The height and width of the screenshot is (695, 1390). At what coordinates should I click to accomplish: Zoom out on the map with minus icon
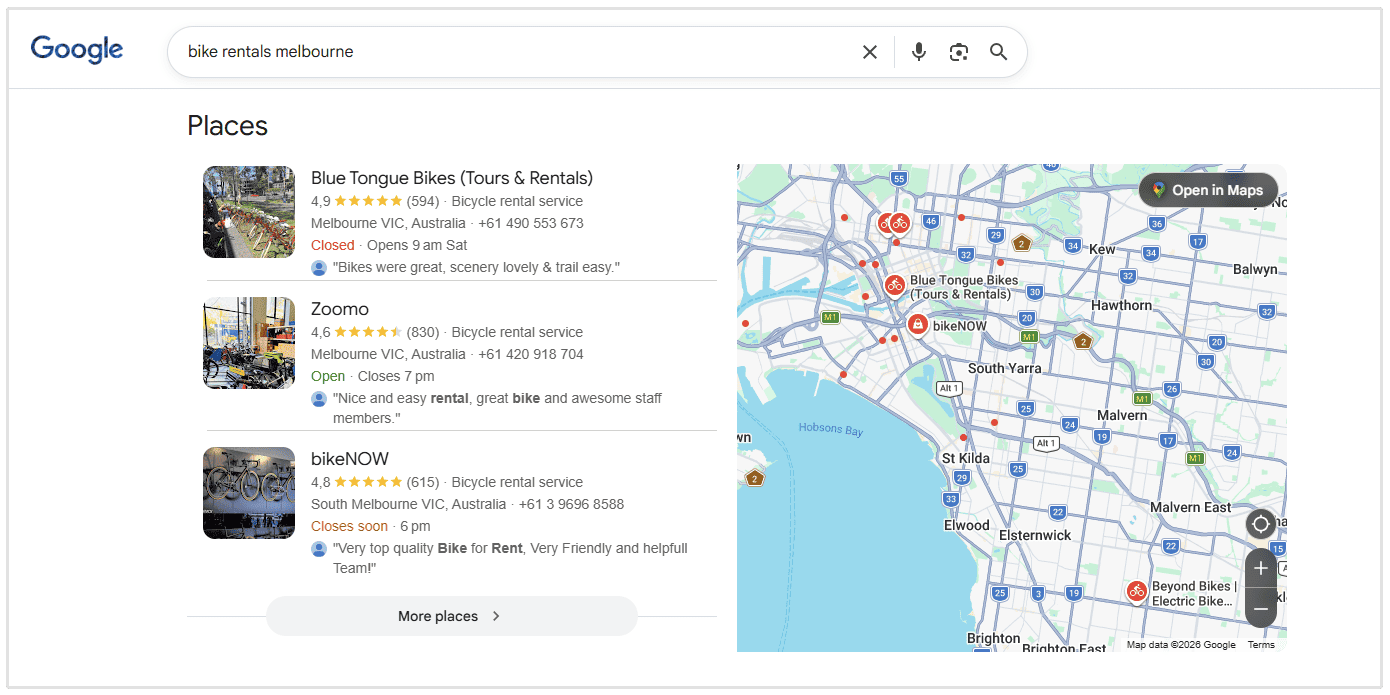1260,607
